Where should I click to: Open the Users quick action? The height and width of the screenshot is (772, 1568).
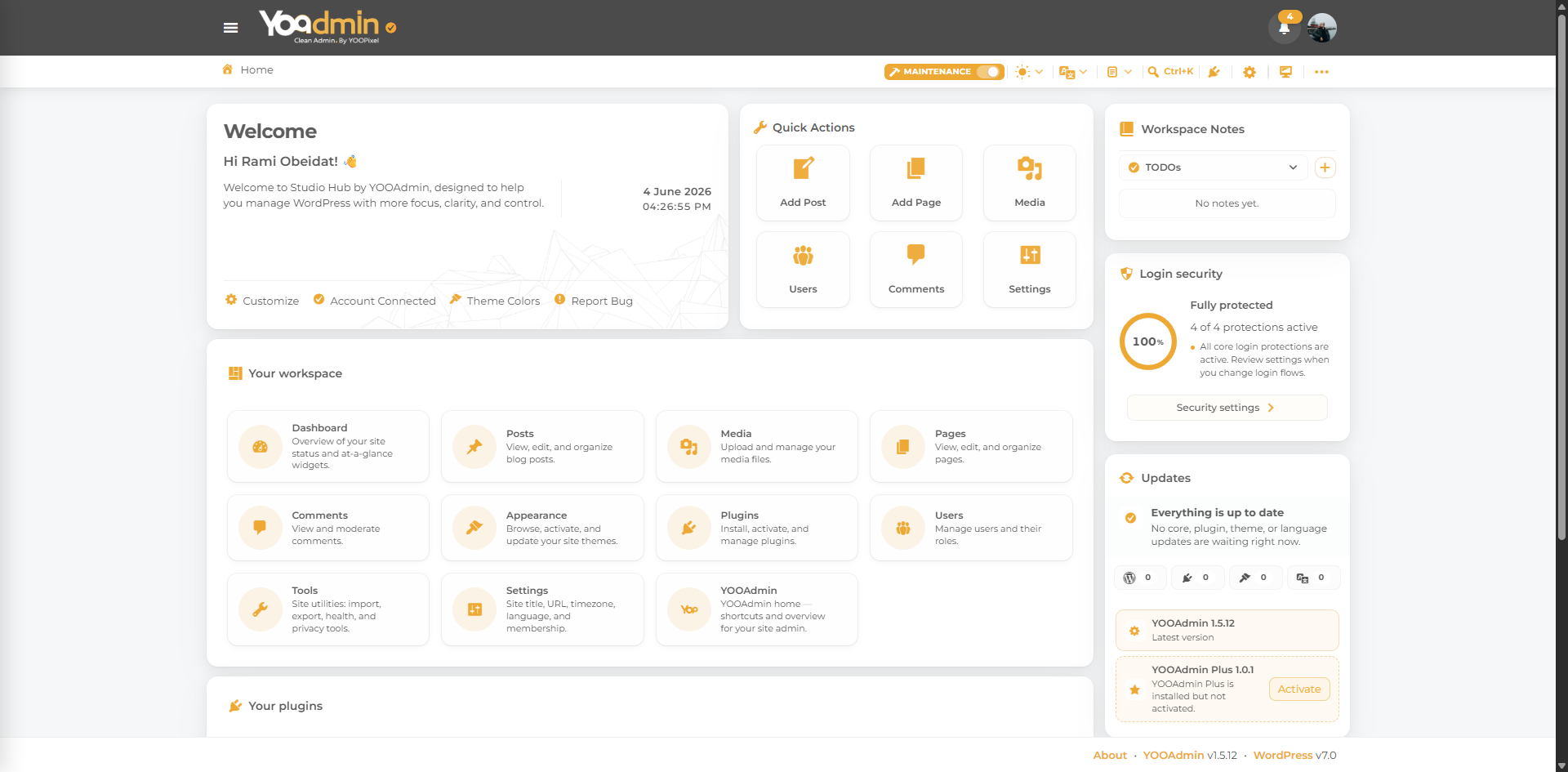click(803, 270)
